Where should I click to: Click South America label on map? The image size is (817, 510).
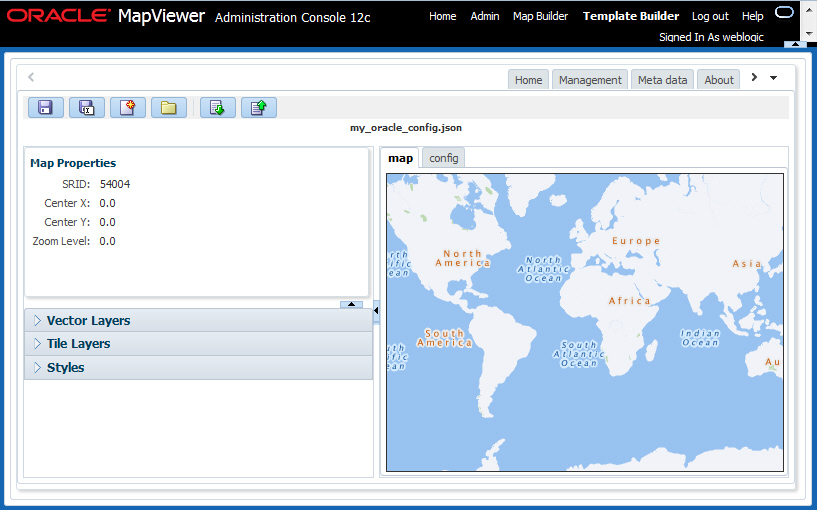point(444,338)
